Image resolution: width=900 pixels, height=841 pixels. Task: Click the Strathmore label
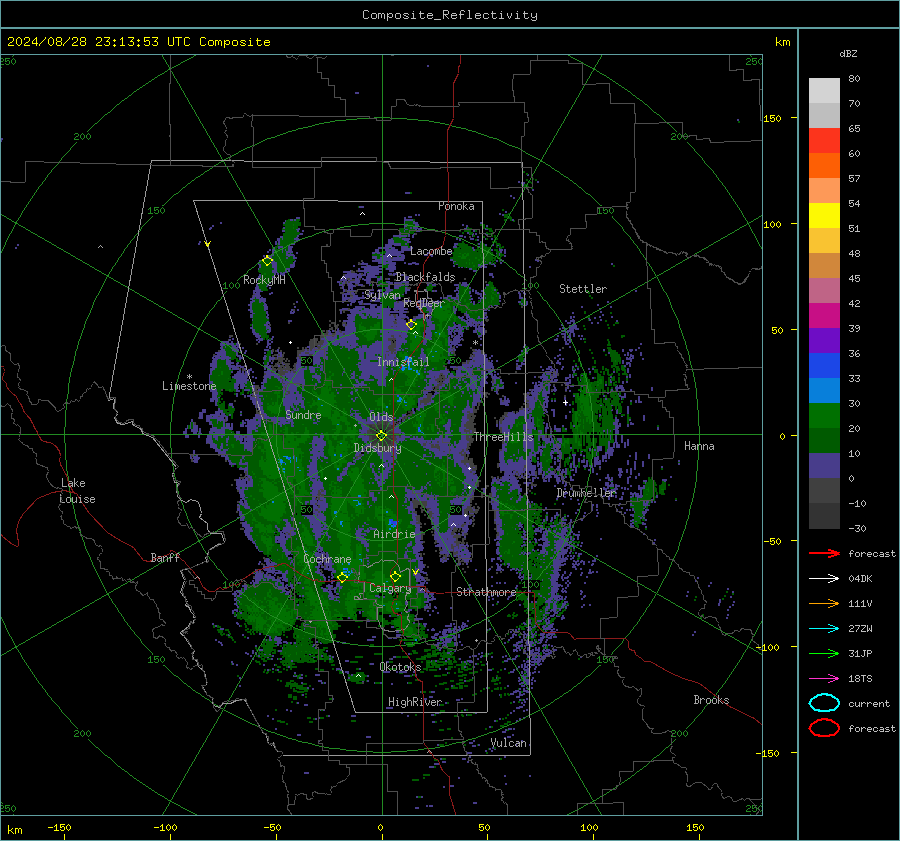pos(486,592)
